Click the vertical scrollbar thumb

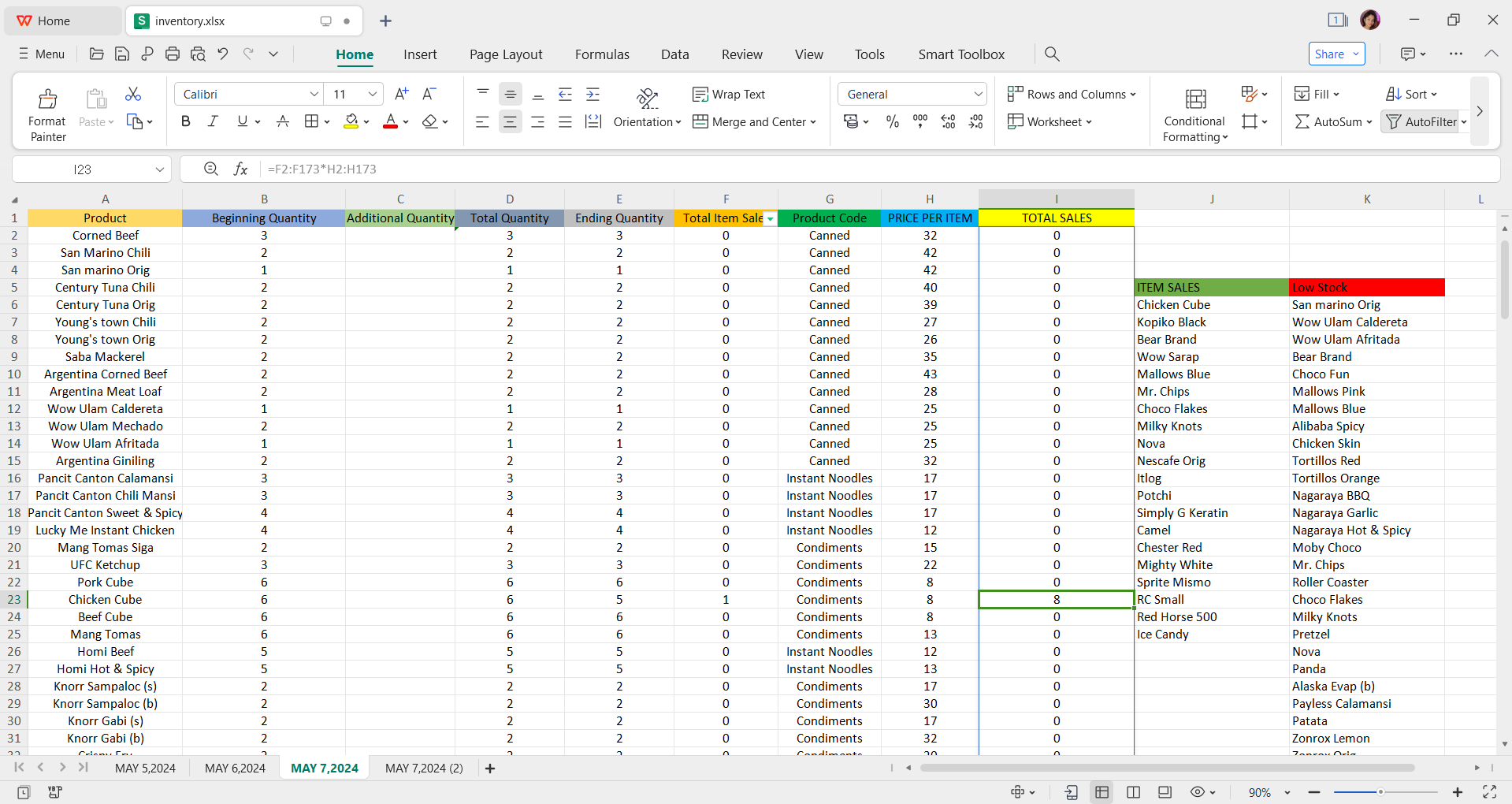pos(1505,279)
